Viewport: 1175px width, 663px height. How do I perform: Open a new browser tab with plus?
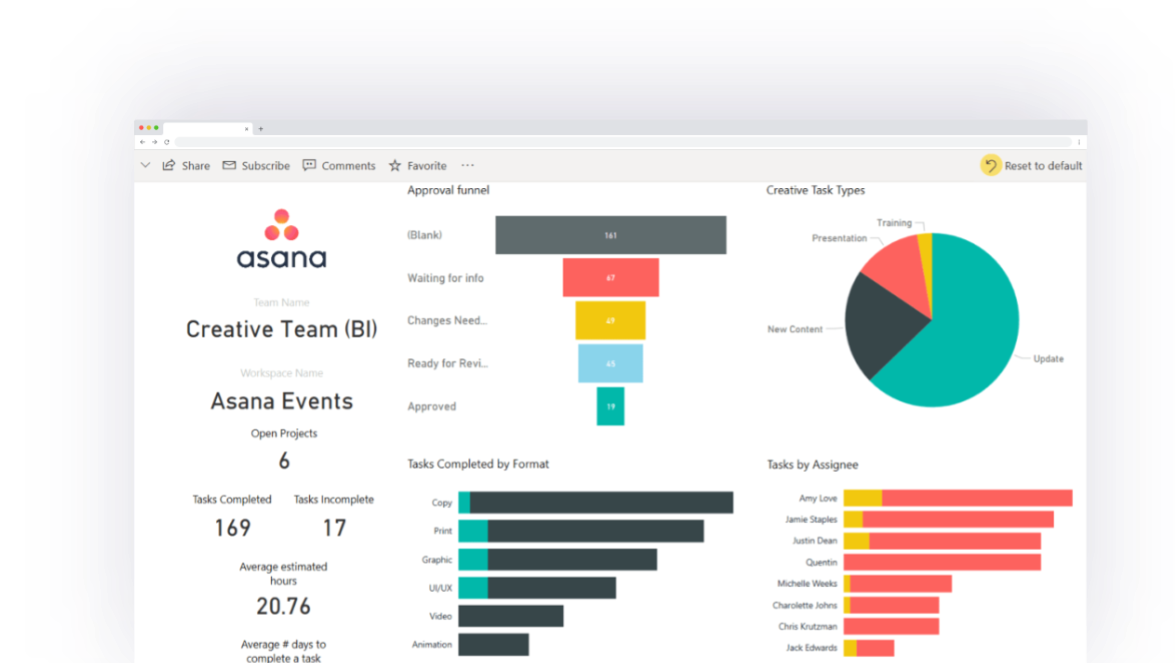click(261, 129)
